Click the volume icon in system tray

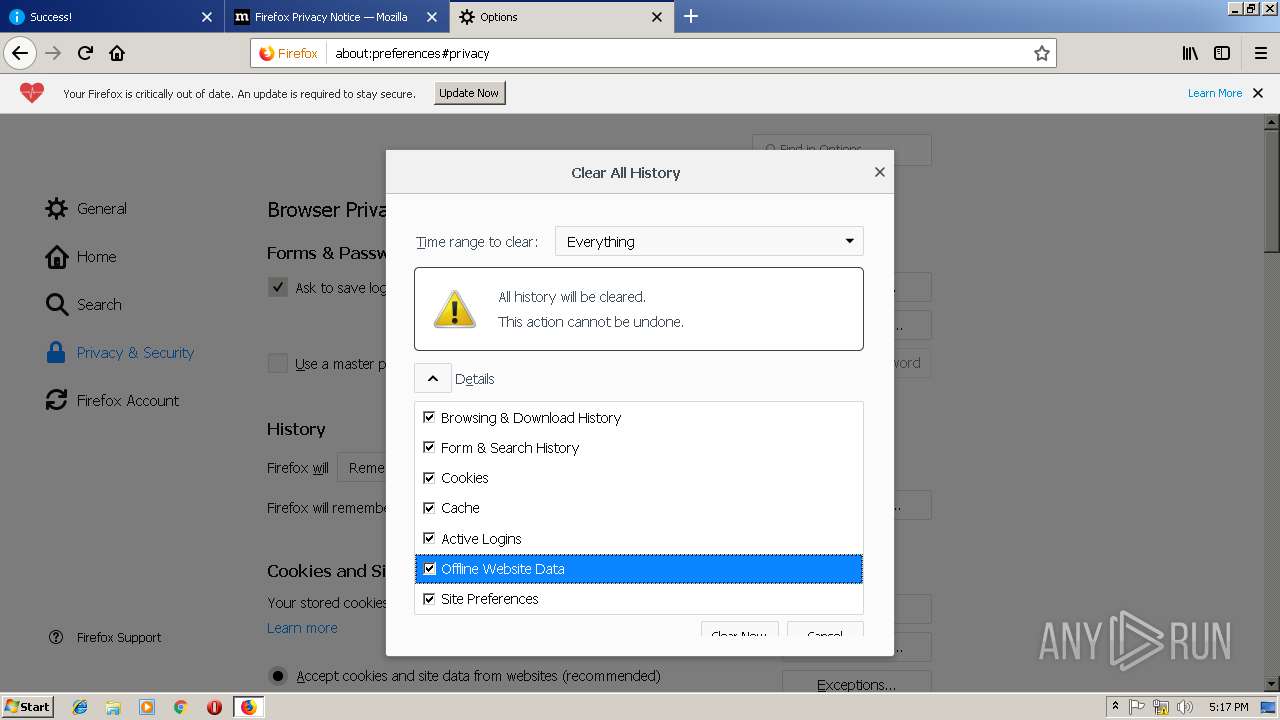[1184, 707]
